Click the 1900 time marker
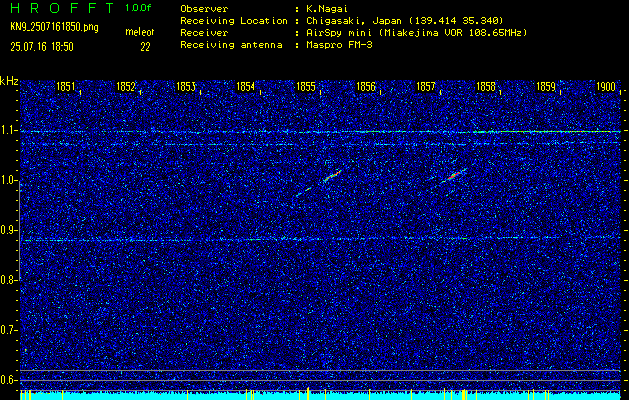Screen dimensions: 629x400 tap(606, 87)
